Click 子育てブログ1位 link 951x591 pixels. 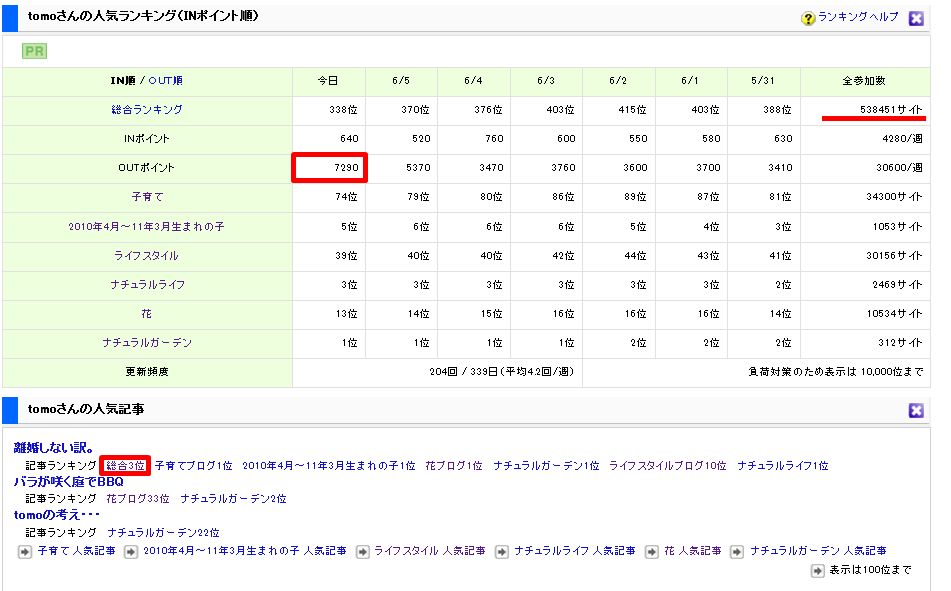(193, 466)
